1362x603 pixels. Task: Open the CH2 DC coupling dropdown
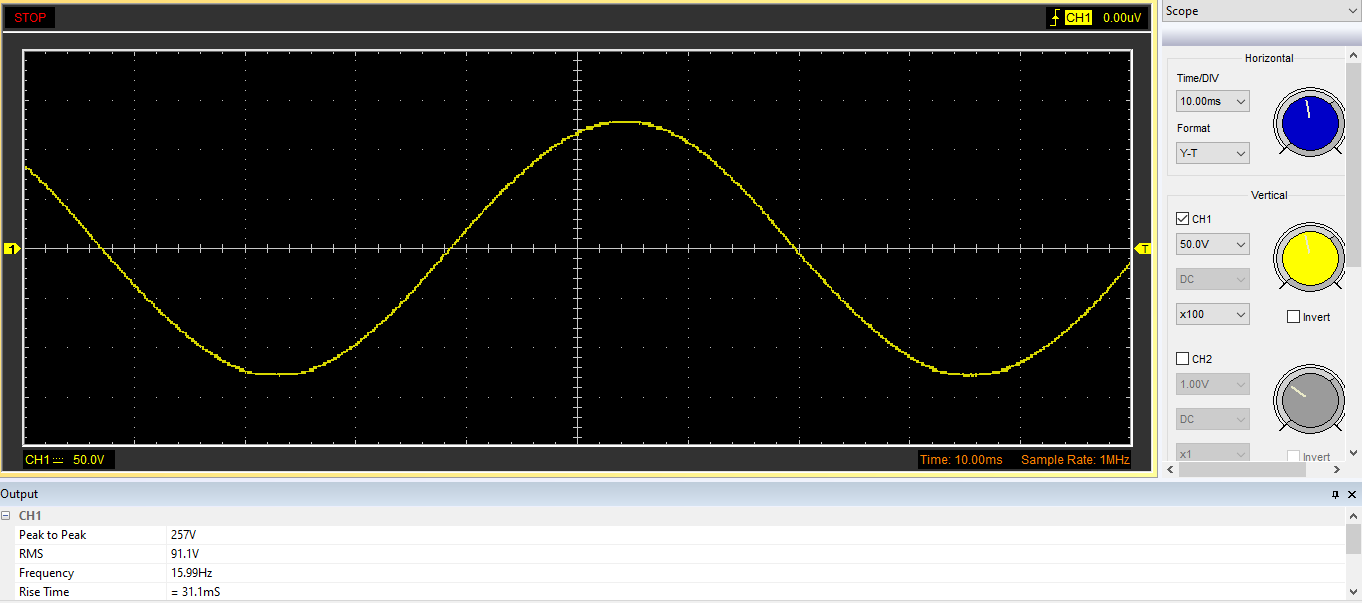coord(1213,419)
